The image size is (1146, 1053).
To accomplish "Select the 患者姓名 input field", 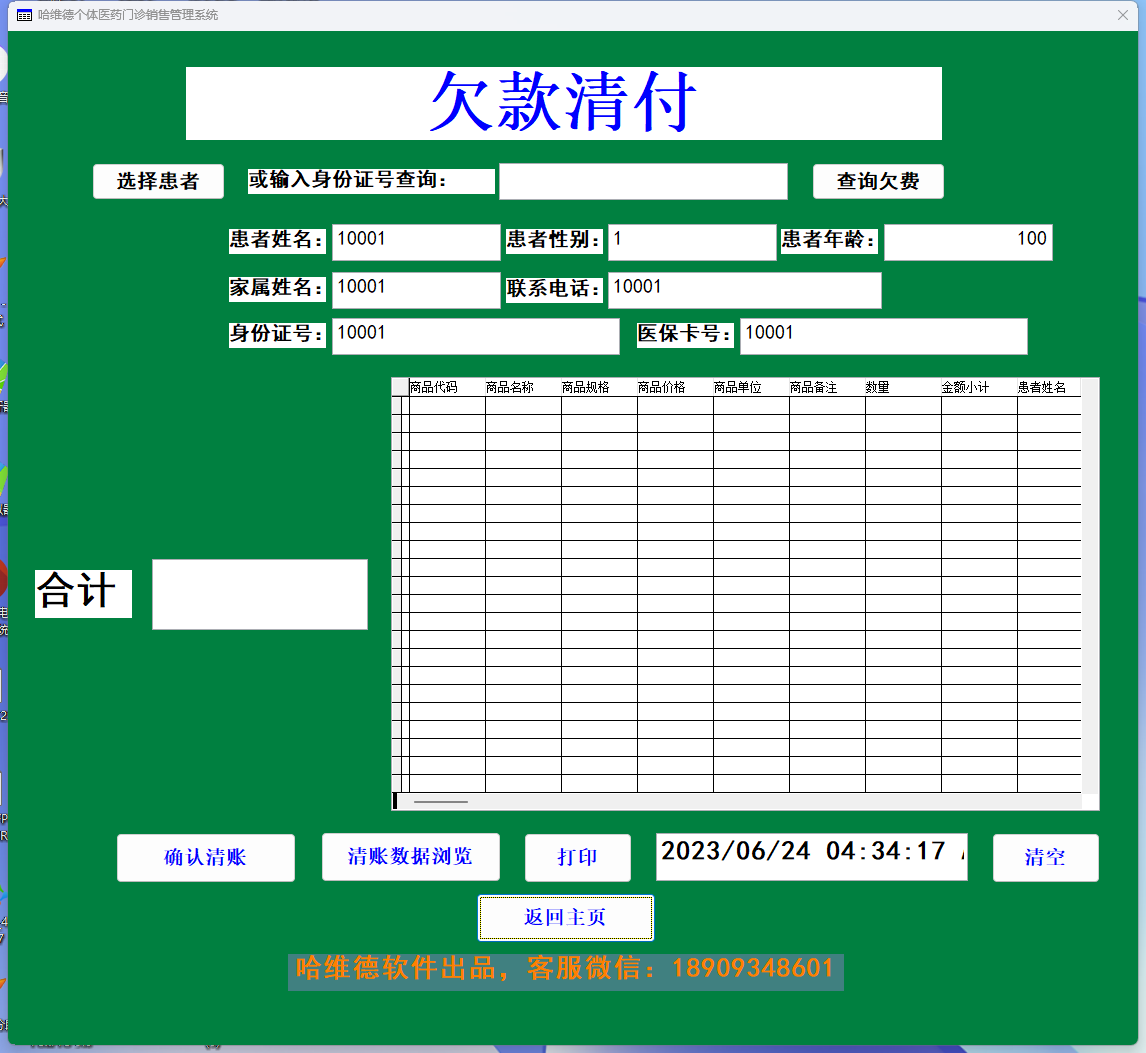I will point(416,242).
